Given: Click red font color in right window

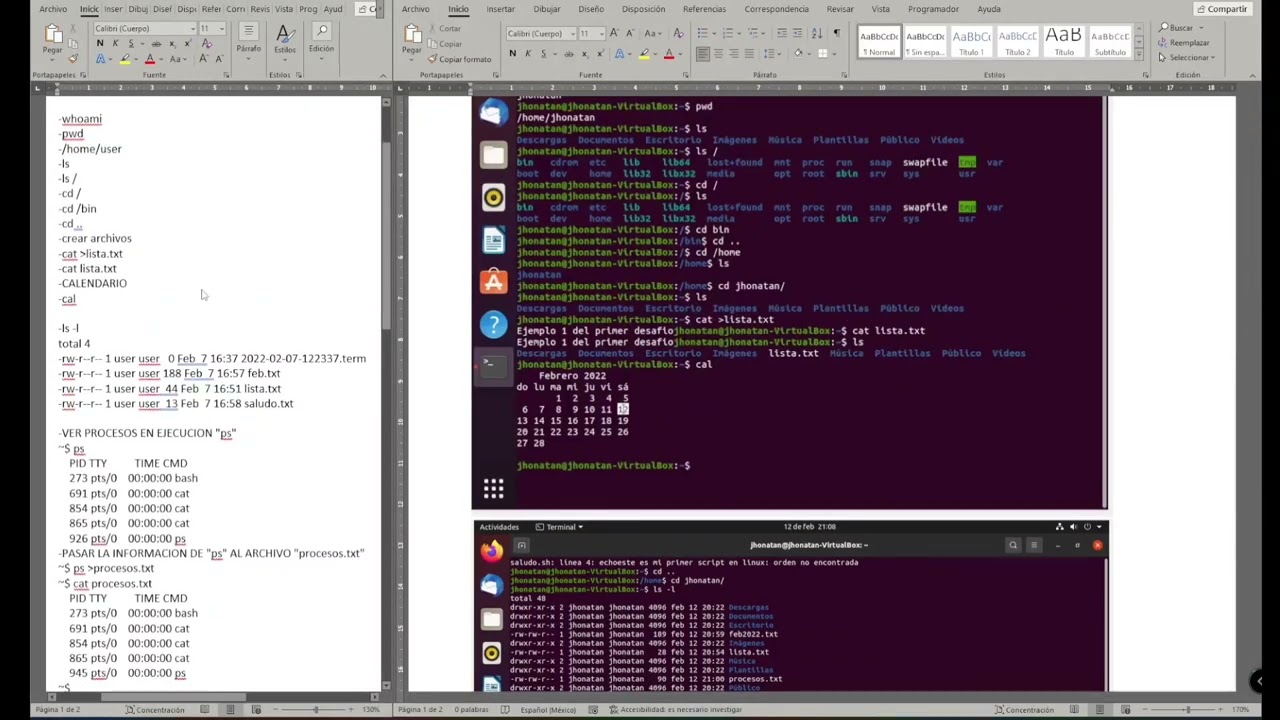Looking at the screenshot, I should click(668, 54).
